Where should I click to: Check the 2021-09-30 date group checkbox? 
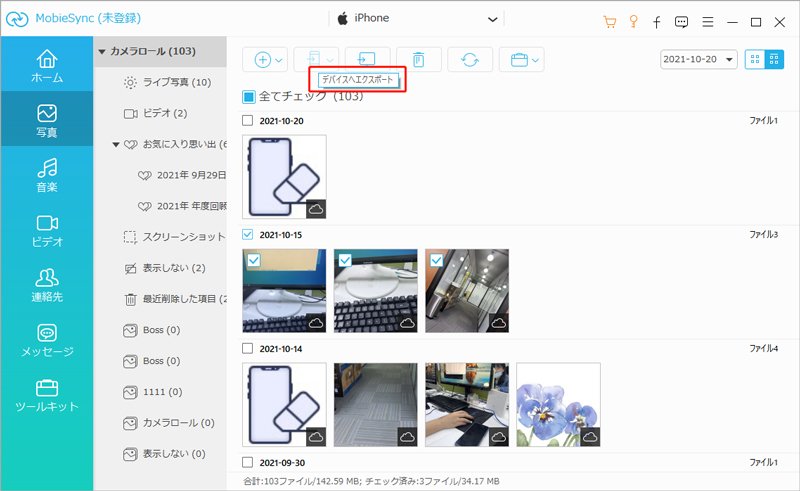247,462
